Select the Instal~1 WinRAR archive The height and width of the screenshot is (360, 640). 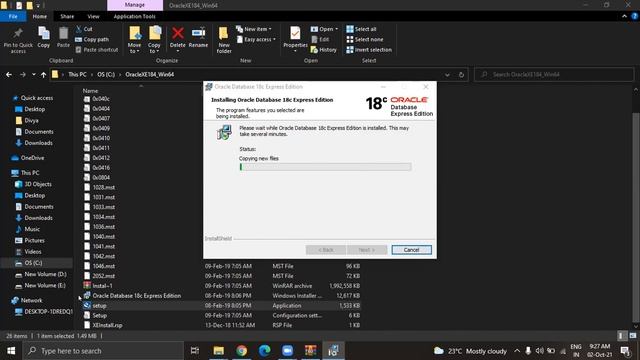[102, 286]
